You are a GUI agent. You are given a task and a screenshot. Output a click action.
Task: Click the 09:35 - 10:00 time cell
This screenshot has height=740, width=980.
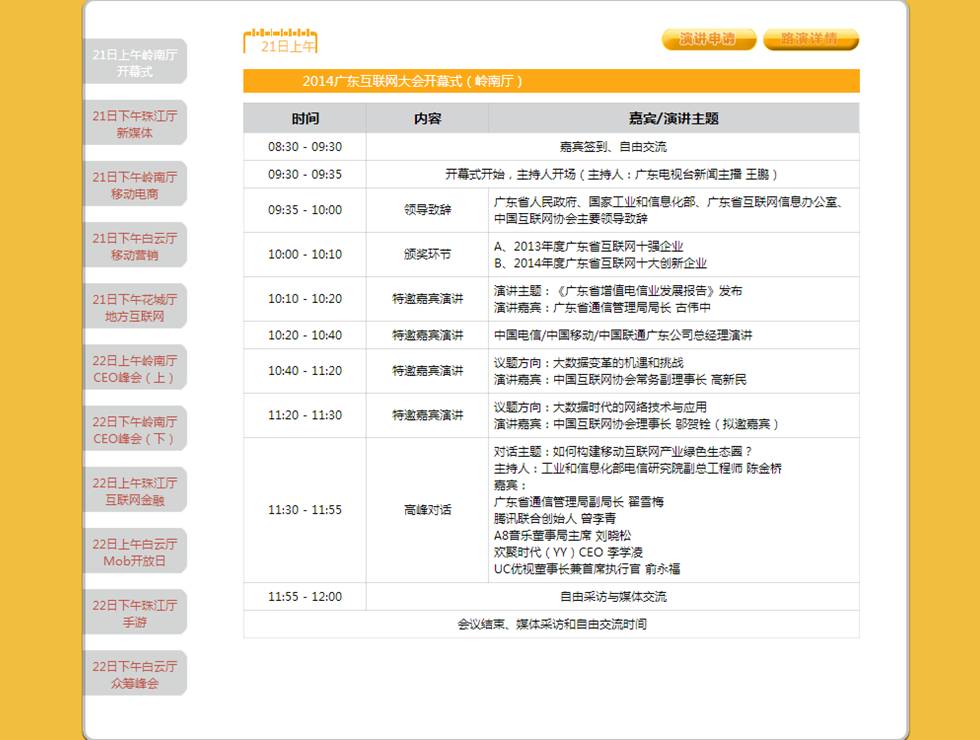pos(305,210)
